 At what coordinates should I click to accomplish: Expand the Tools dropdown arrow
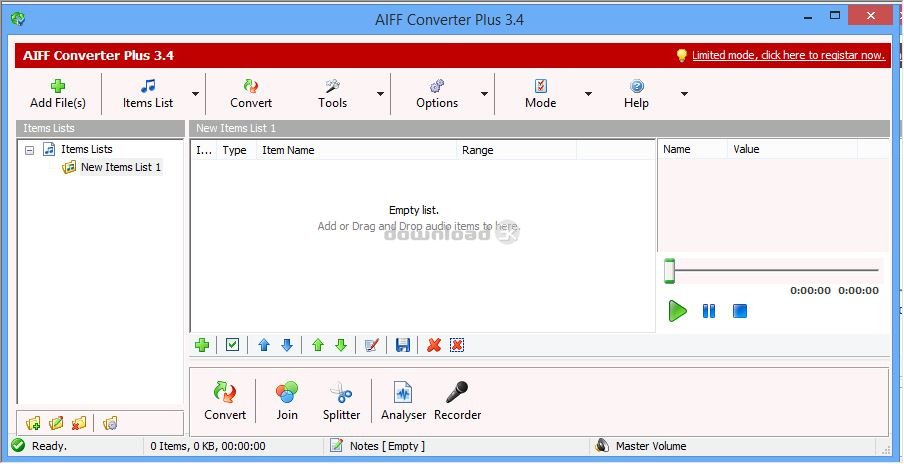pyautogui.click(x=381, y=94)
